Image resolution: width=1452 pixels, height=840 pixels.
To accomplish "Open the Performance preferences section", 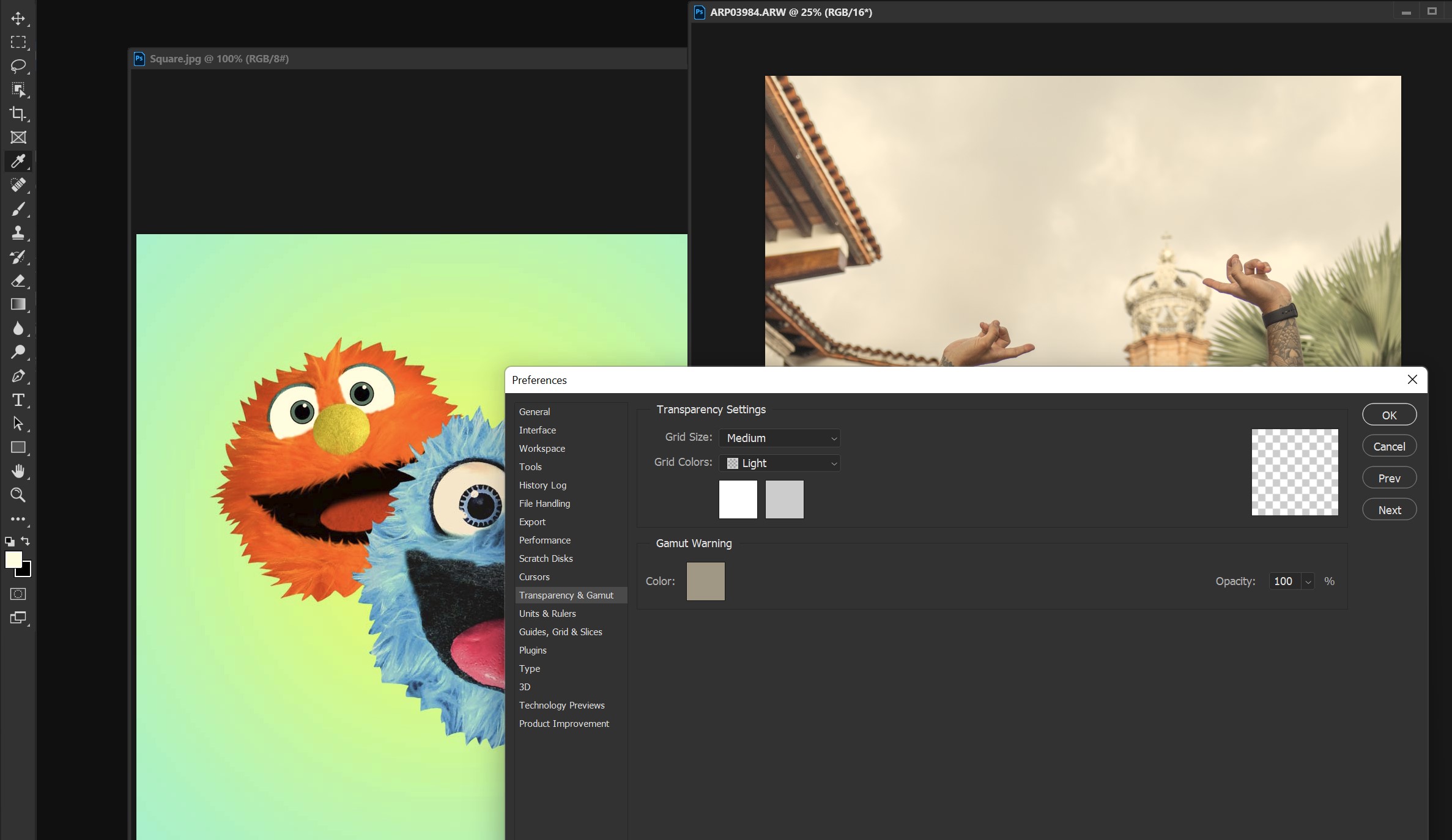I will pyautogui.click(x=544, y=540).
